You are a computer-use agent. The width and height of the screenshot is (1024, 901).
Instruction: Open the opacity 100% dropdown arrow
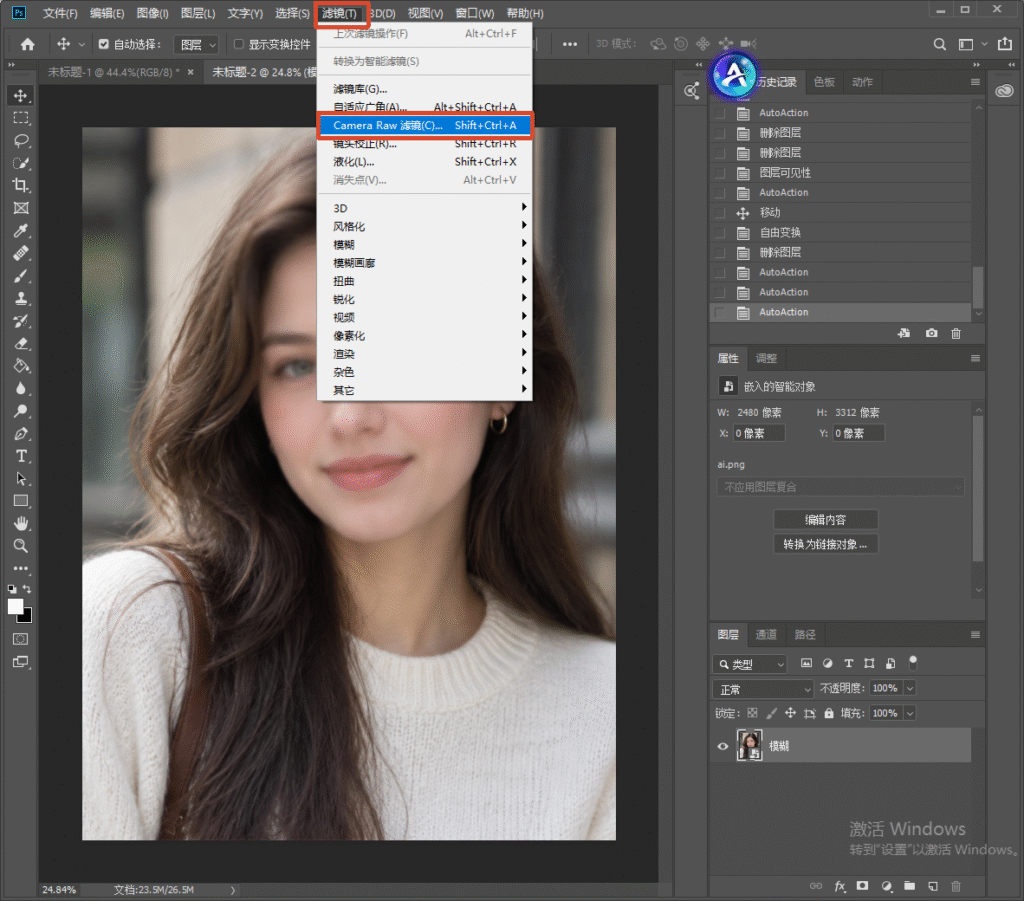click(910, 688)
